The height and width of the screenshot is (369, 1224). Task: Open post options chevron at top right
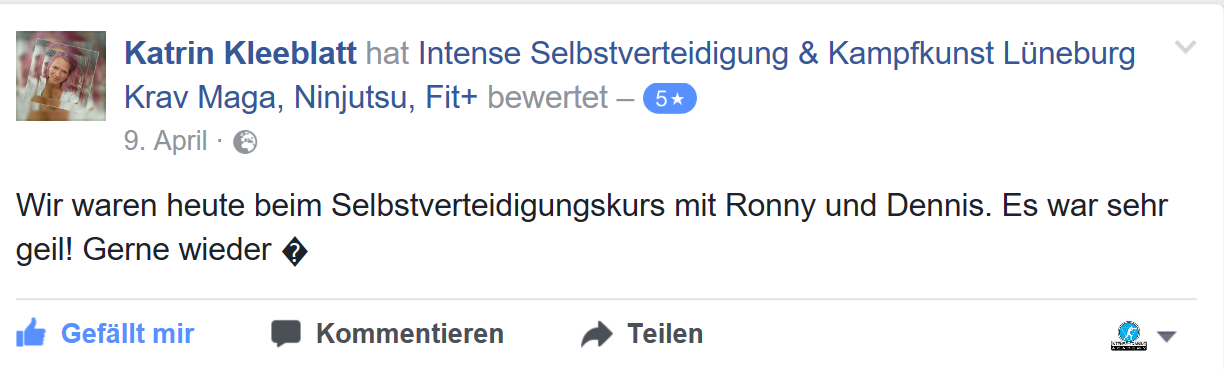click(x=1185, y=47)
